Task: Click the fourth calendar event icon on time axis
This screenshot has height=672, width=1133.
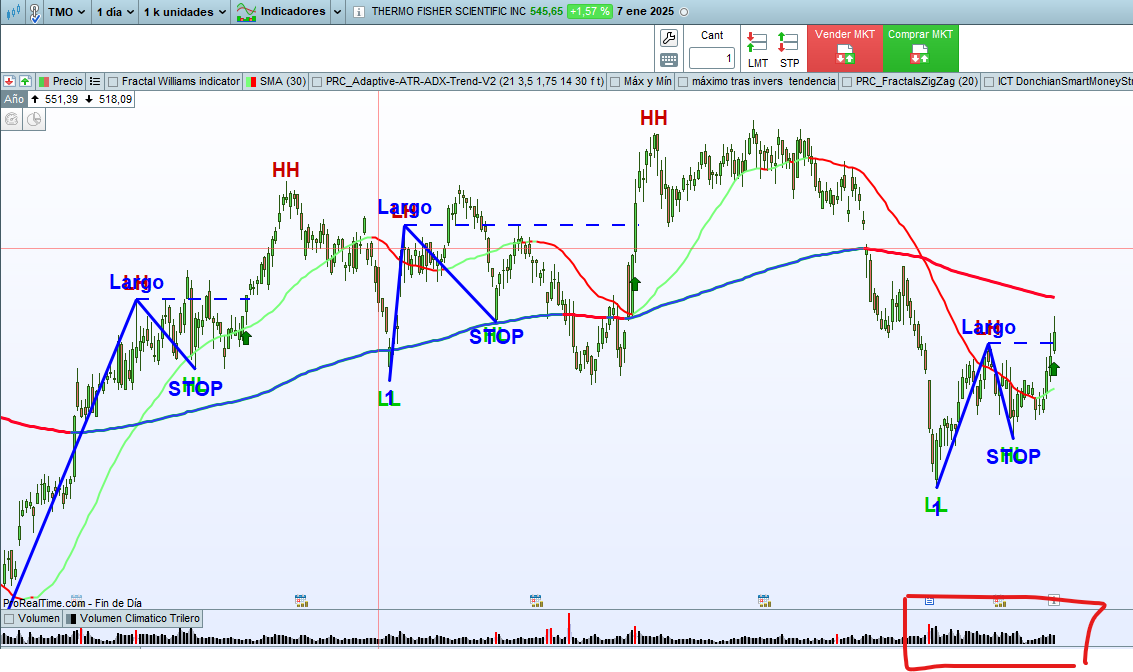Action: (x=764, y=600)
